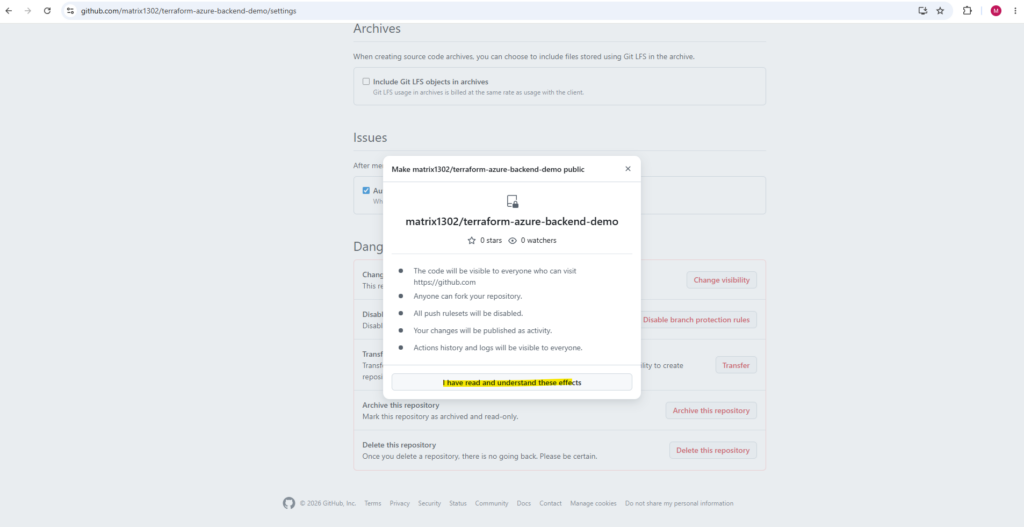Open the Privacy footer link
This screenshot has height=527, width=1024.
pos(400,503)
